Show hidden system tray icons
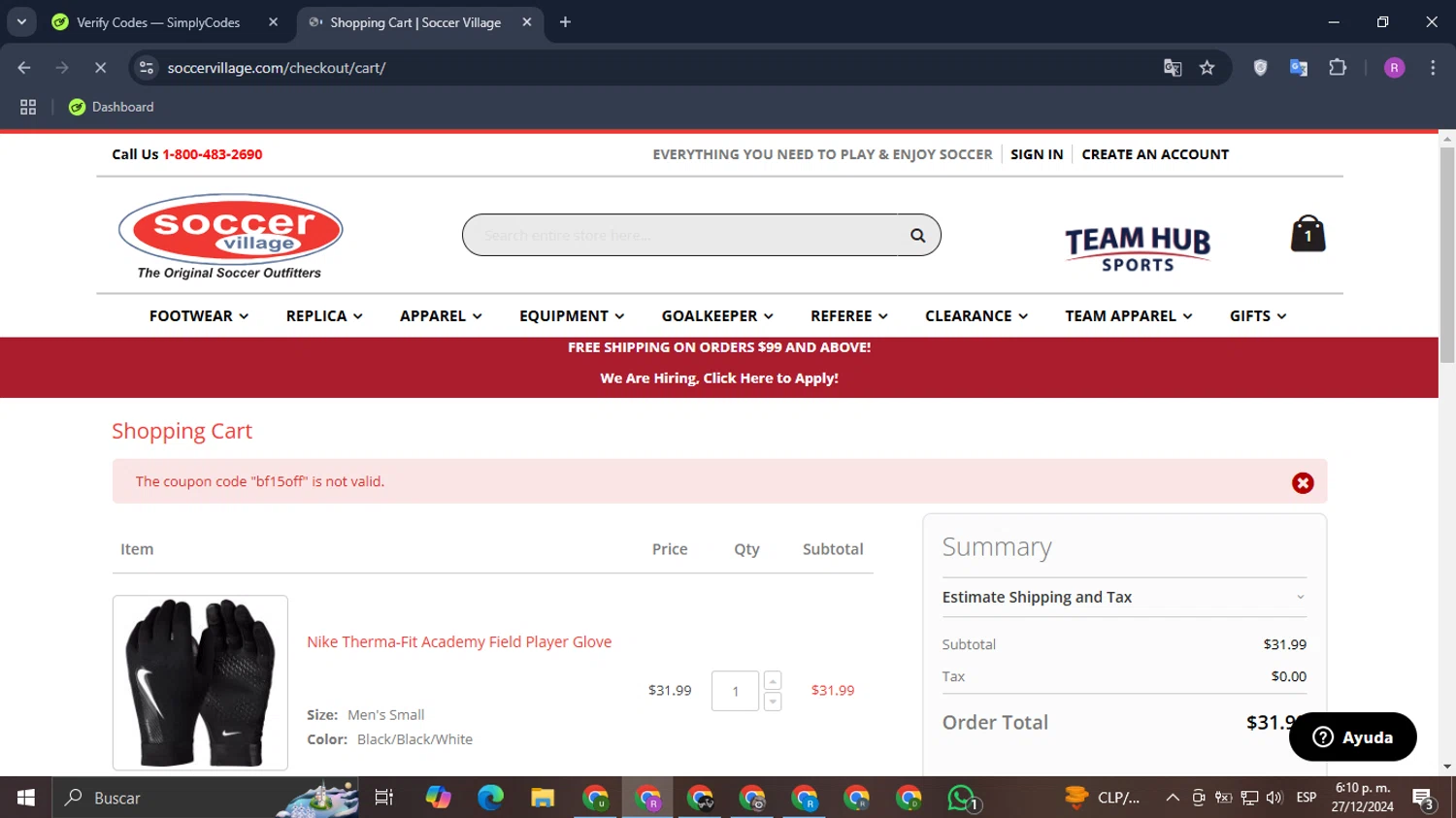This screenshot has height=818, width=1456. 1173,798
